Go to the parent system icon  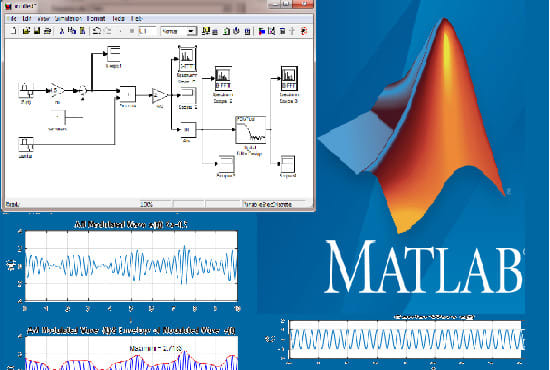[292, 31]
